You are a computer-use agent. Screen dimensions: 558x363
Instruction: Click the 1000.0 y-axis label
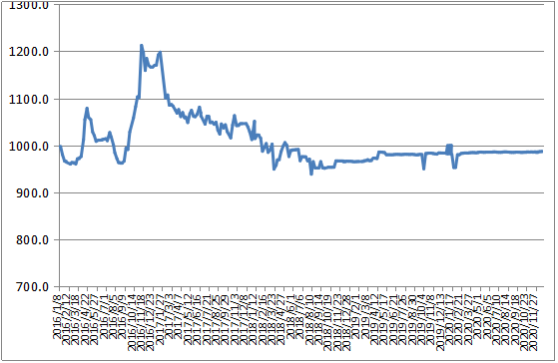[28, 147]
